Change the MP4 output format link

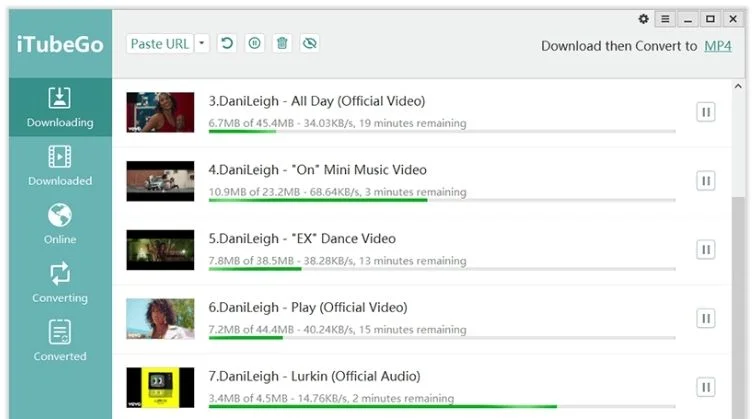click(718, 46)
